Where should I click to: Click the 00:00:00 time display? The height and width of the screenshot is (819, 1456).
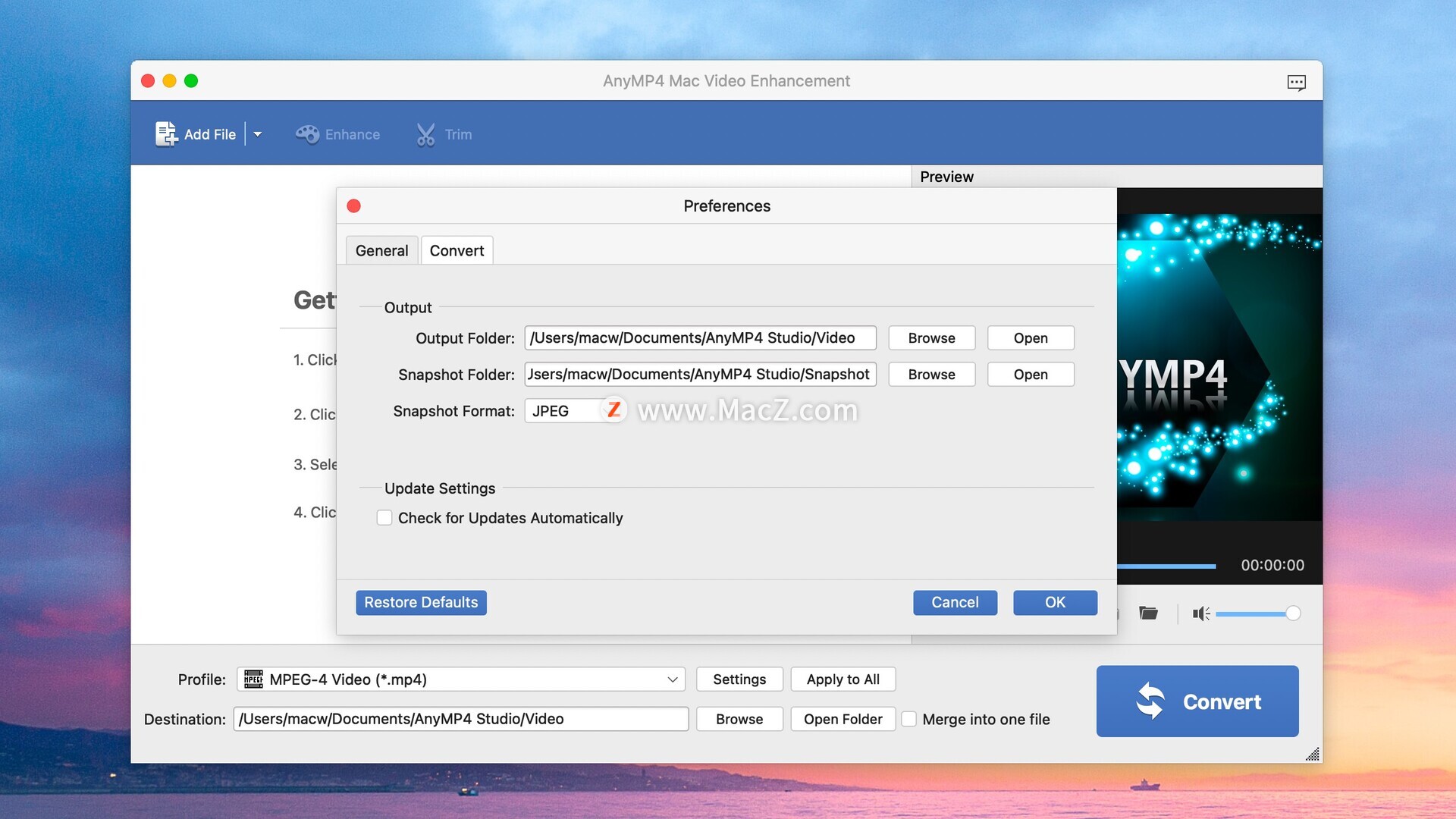tap(1272, 565)
